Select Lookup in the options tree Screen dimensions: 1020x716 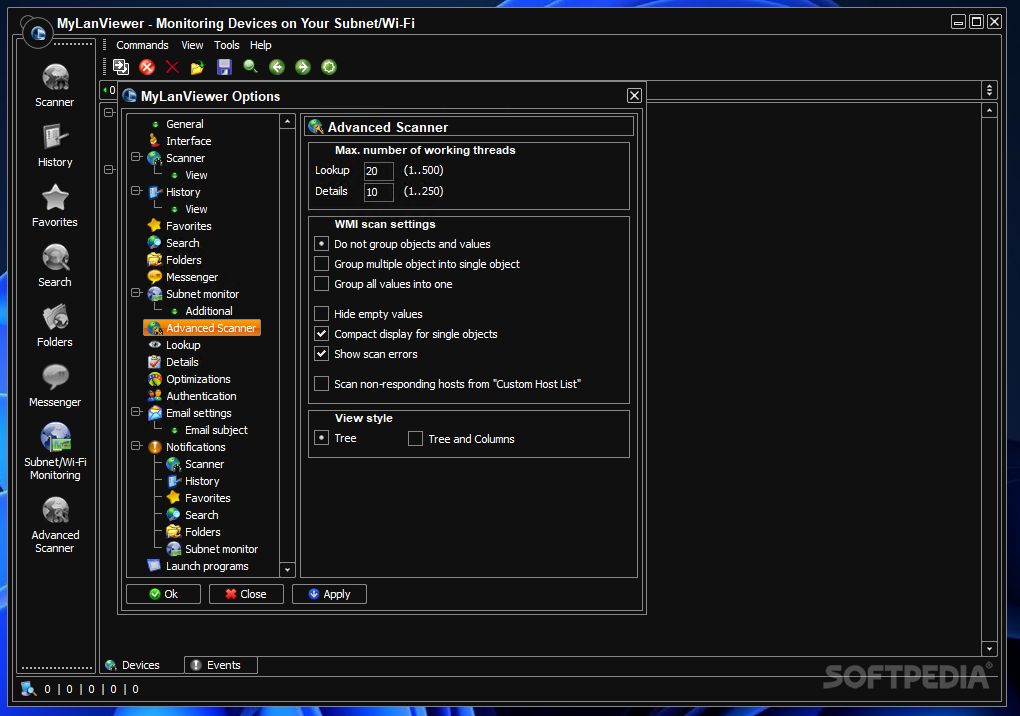182,345
